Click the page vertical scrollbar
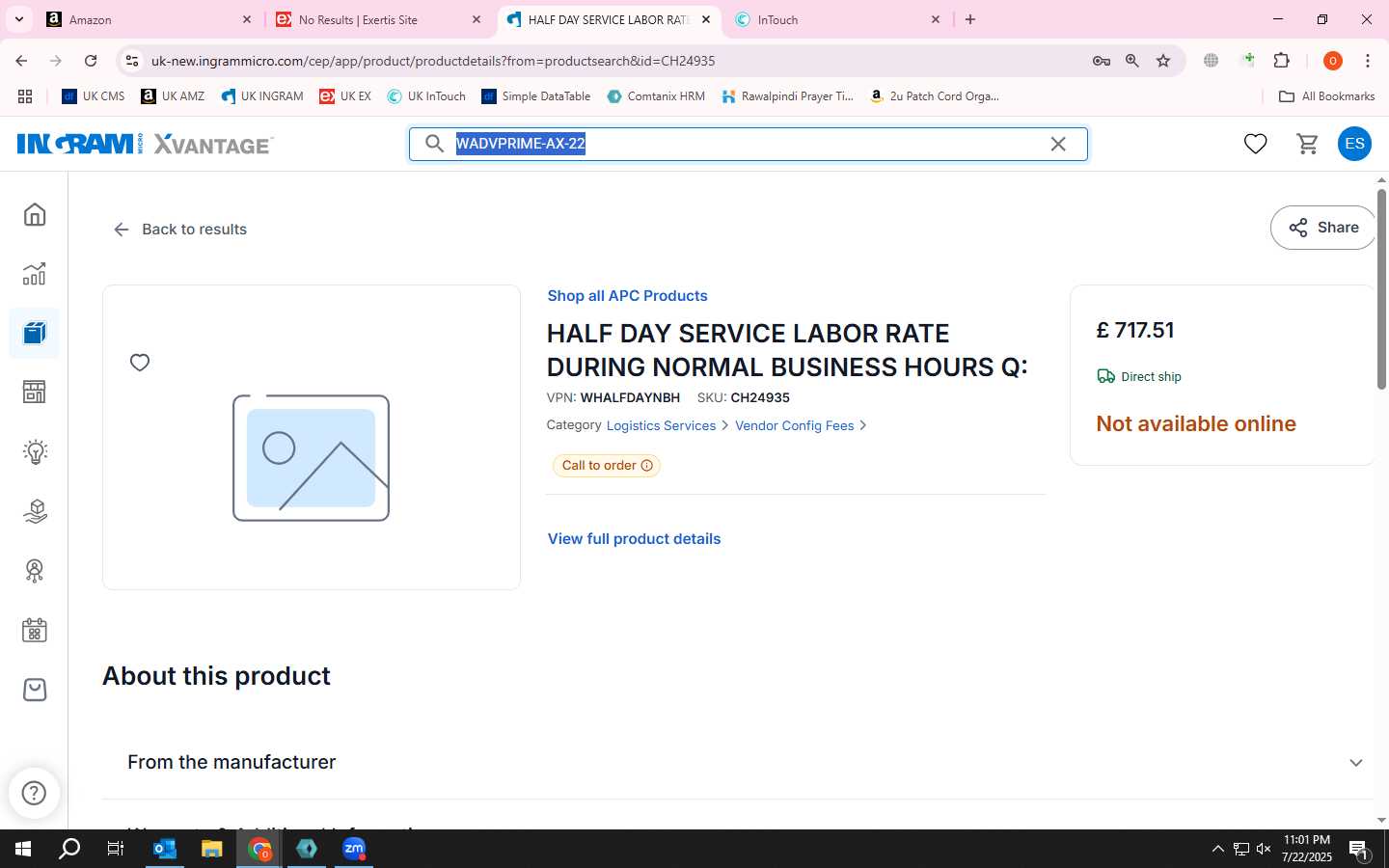1389x868 pixels. pos(1381,289)
